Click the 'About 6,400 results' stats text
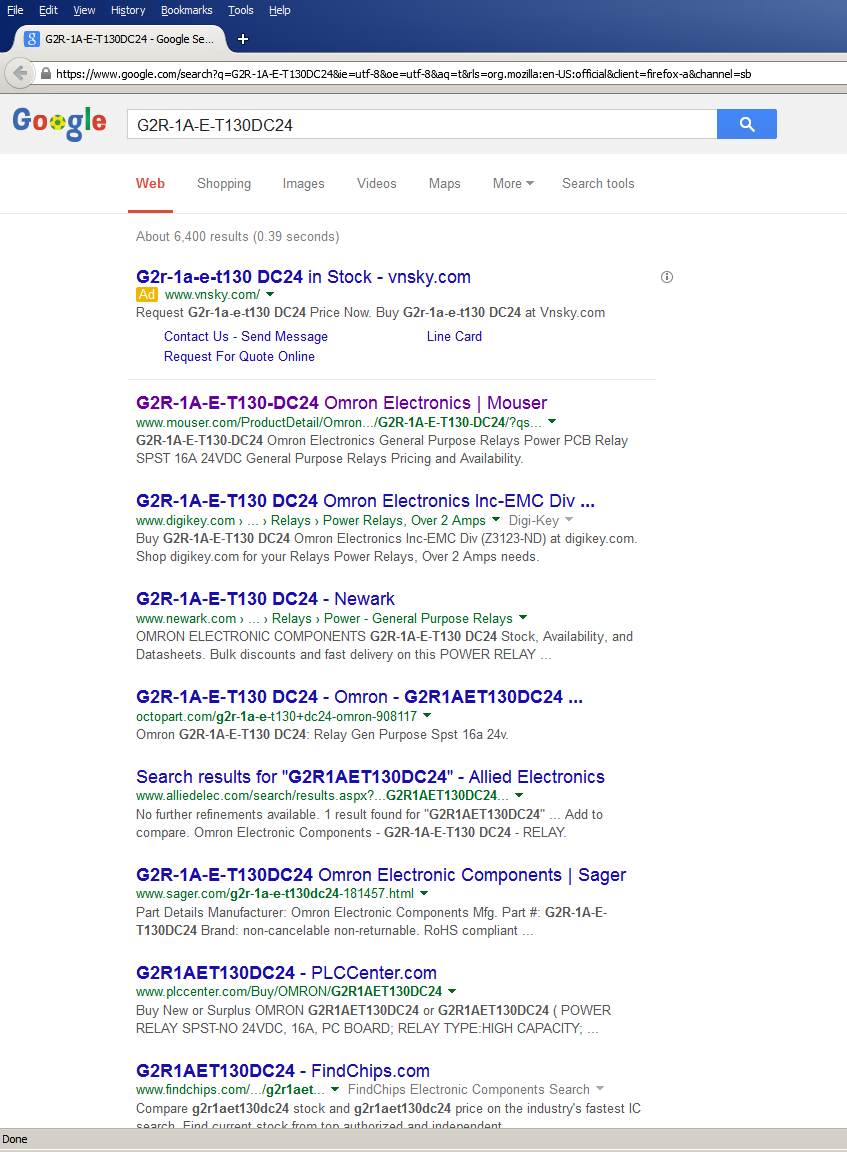847x1152 pixels. click(x=237, y=237)
